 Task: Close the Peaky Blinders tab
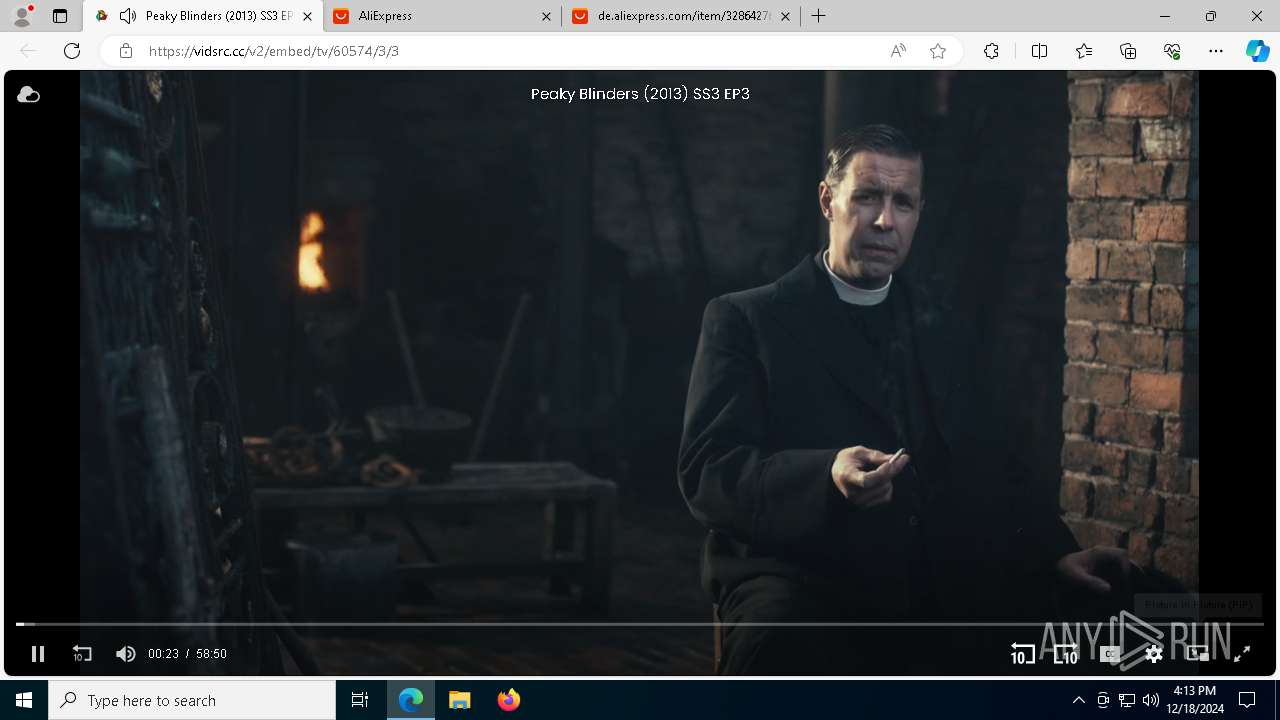click(307, 16)
